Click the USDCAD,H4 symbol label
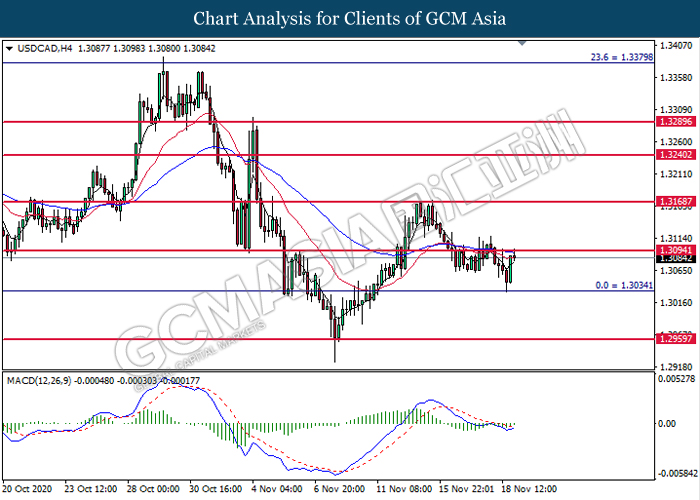 pos(45,49)
